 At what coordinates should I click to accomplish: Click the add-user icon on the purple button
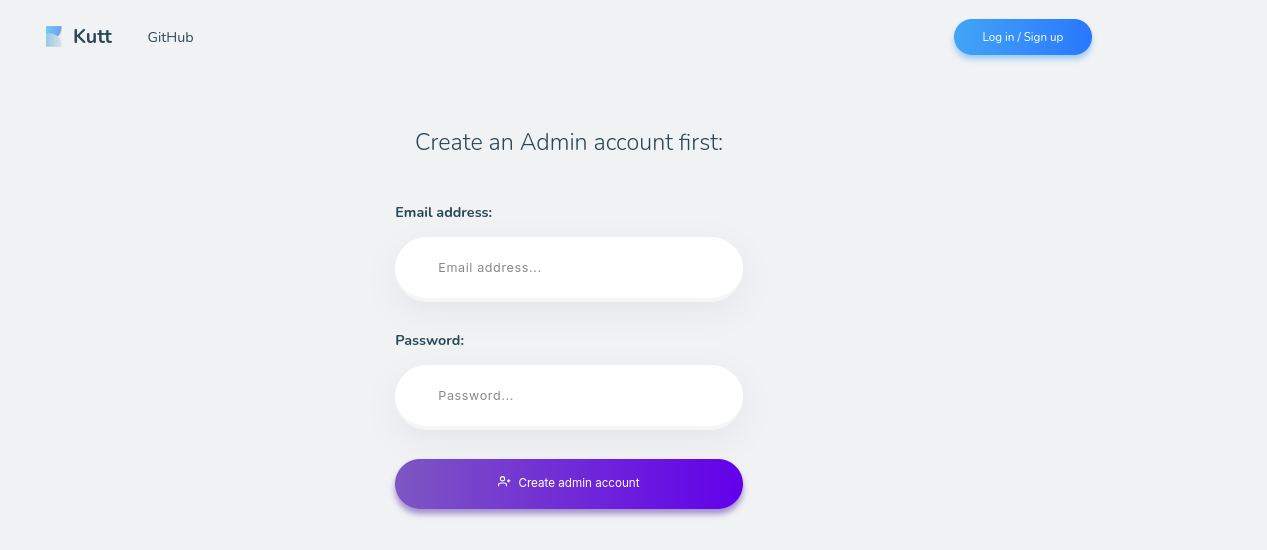504,482
